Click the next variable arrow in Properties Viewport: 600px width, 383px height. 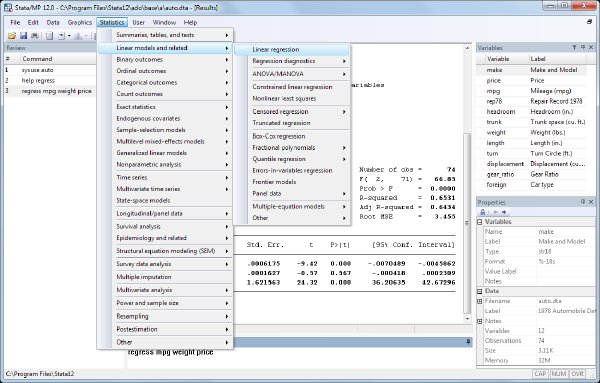[504, 212]
